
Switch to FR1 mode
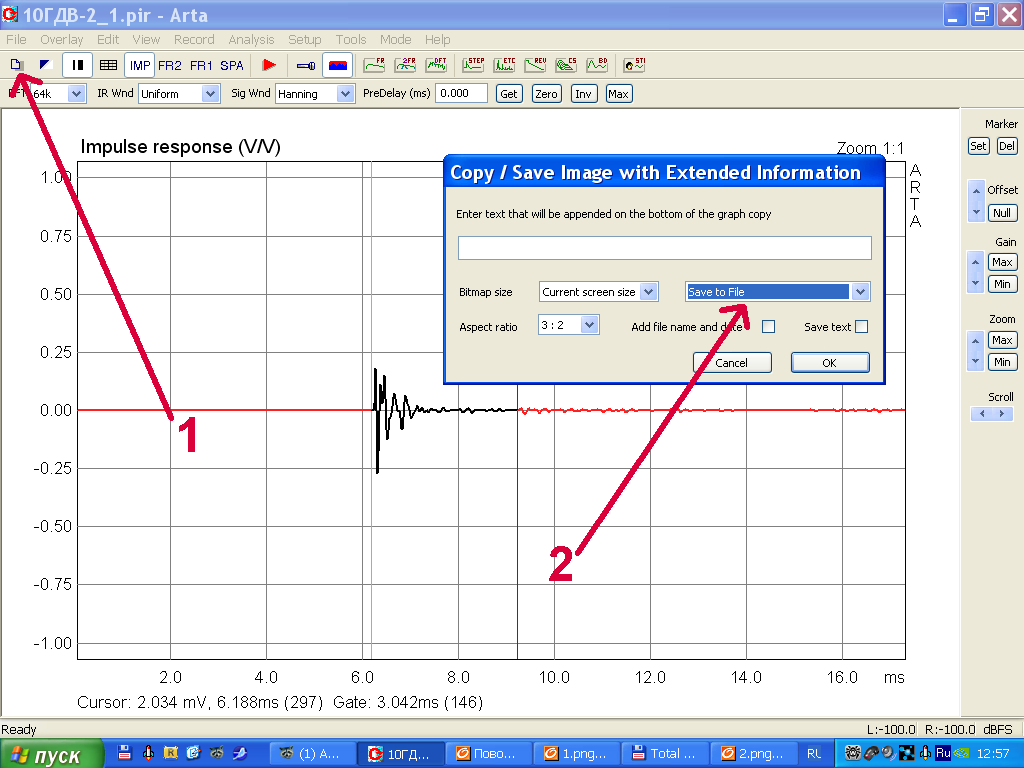200,65
